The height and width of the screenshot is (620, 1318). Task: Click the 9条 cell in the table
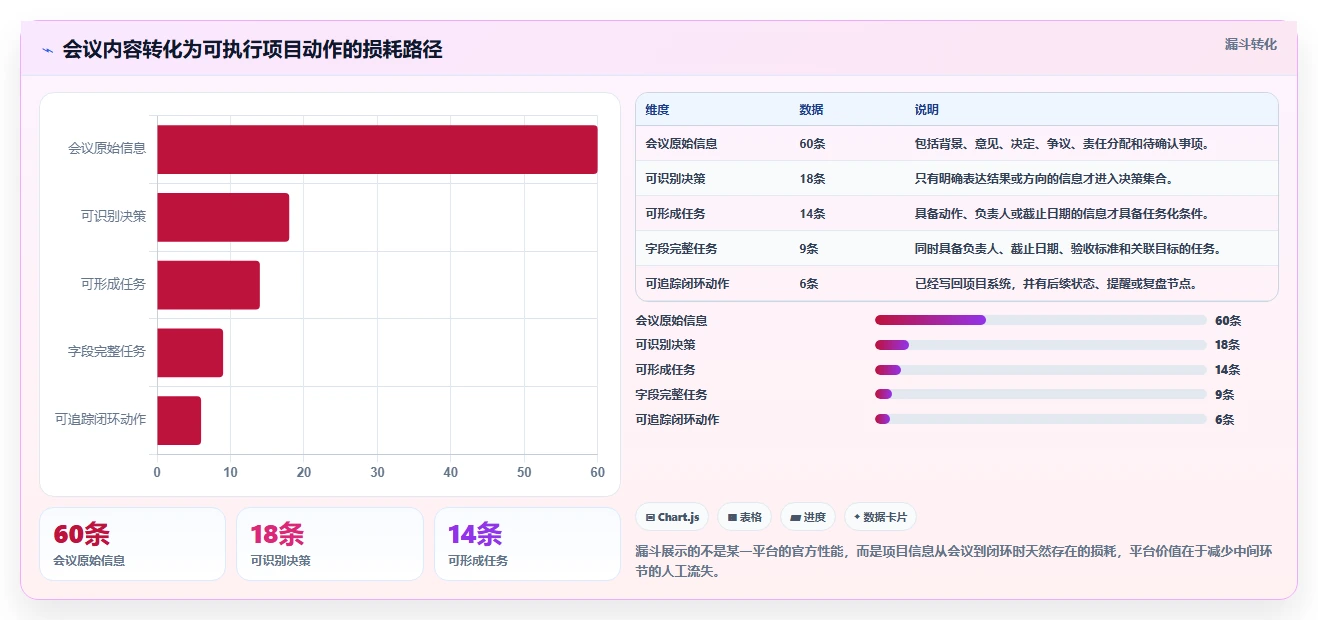tap(809, 249)
